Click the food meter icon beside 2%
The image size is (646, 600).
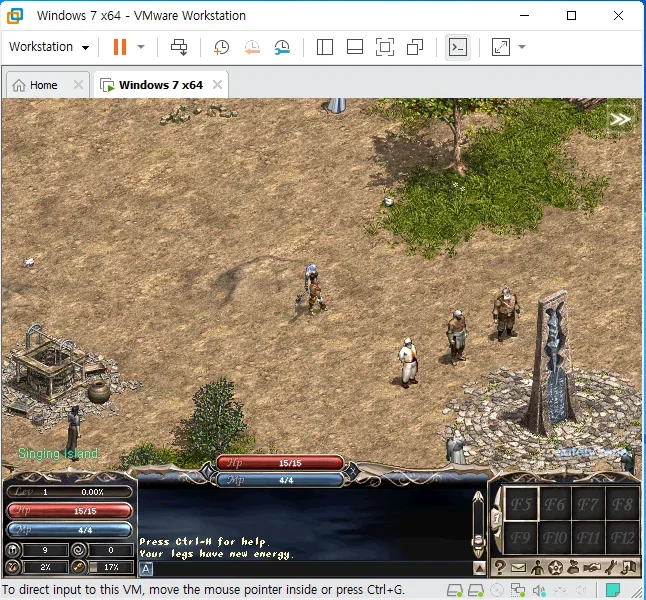[x=13, y=567]
